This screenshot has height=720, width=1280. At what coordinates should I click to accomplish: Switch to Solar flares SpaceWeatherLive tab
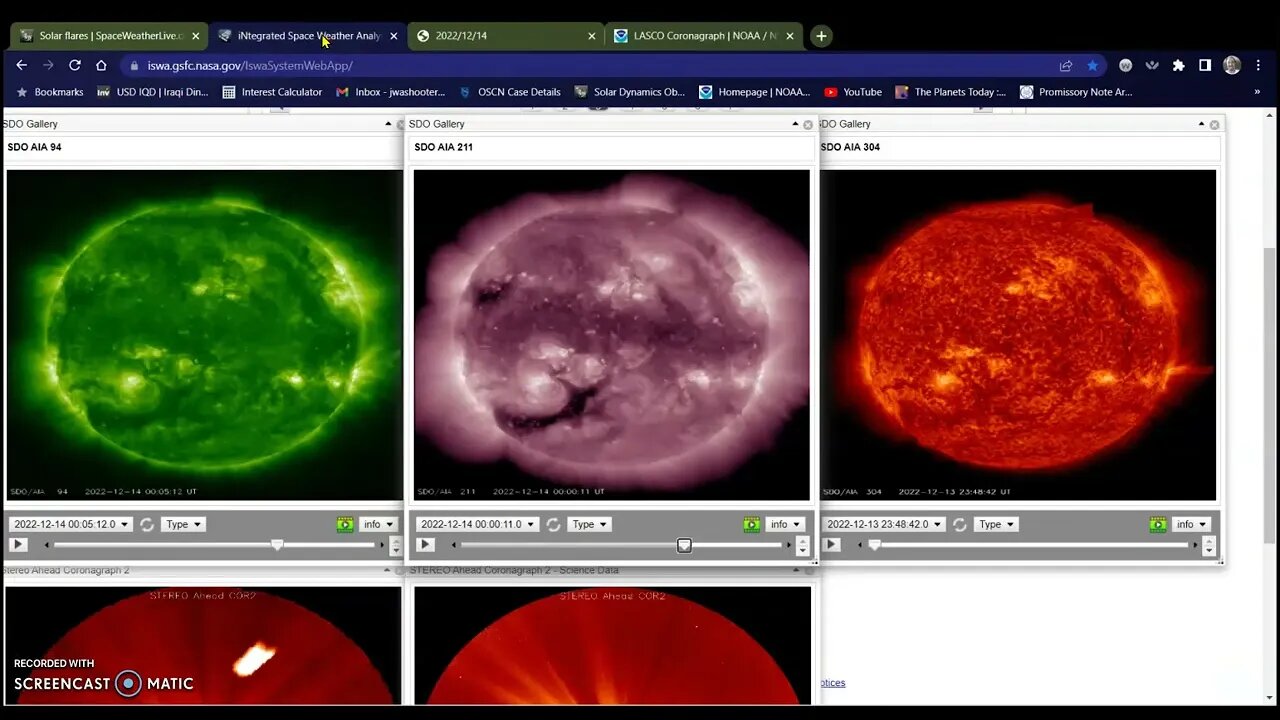pos(109,36)
